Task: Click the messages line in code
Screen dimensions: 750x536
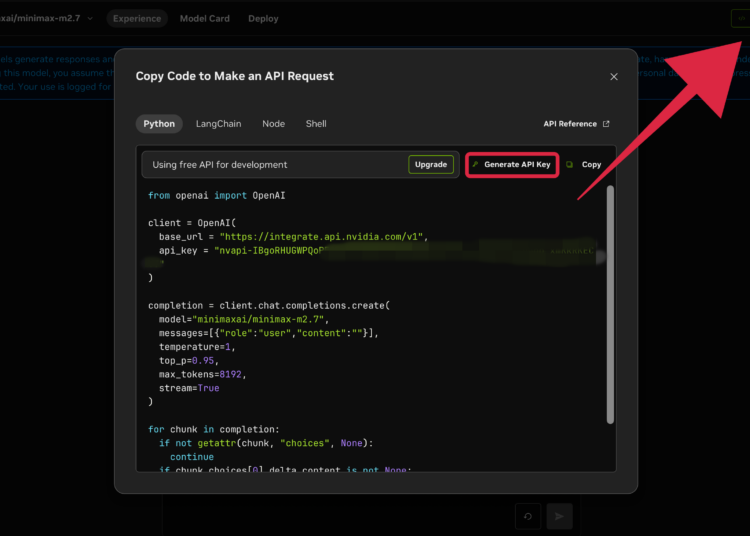Action: tap(268, 333)
